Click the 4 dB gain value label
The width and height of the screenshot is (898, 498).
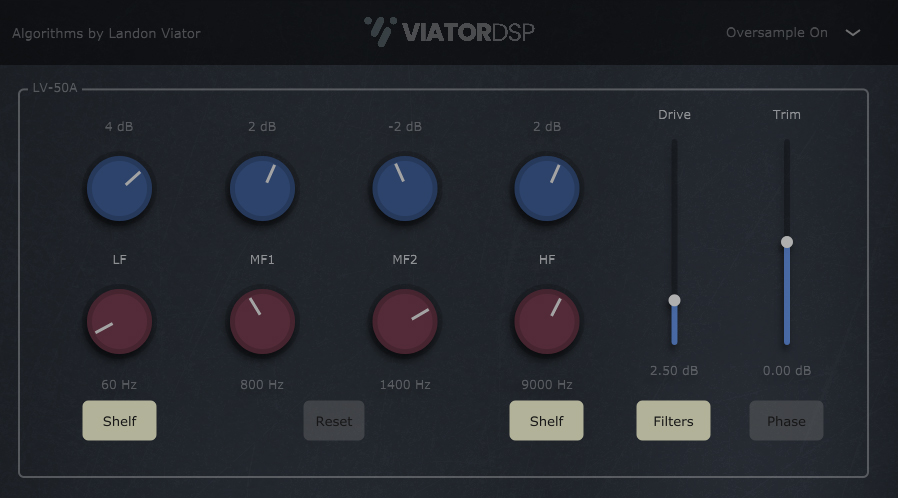click(x=119, y=127)
